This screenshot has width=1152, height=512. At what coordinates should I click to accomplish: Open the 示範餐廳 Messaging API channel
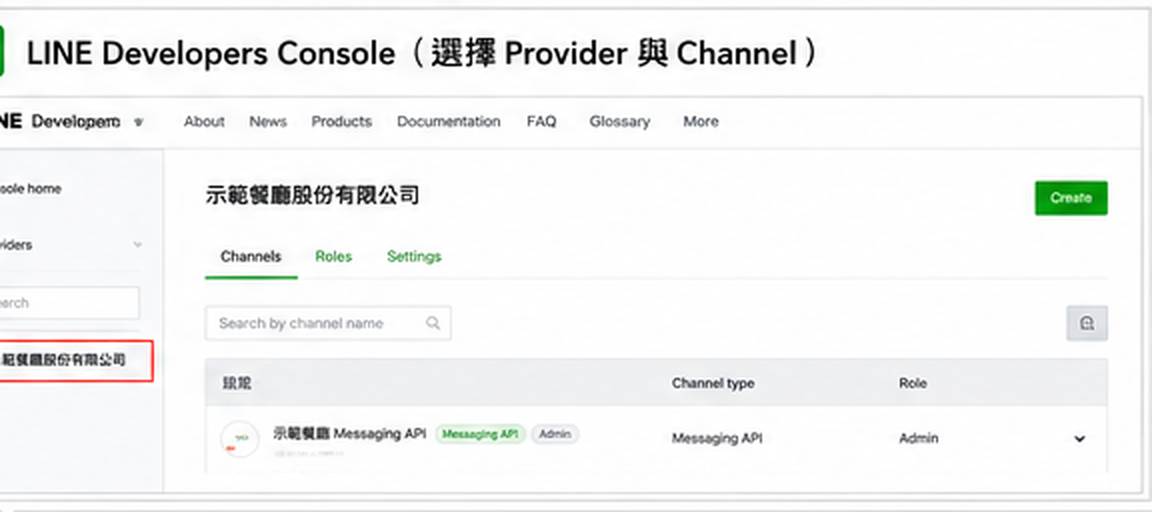point(350,434)
